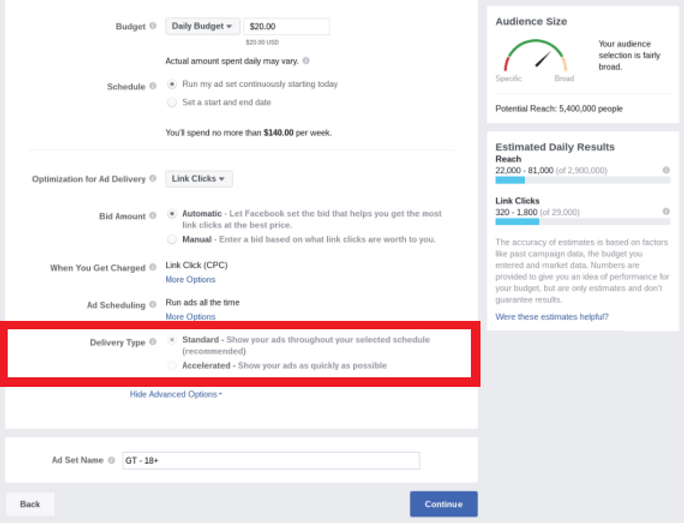Viewport: 684px width, 523px height.
Task: Open More Options under When You Get Charged
Action: (190, 280)
